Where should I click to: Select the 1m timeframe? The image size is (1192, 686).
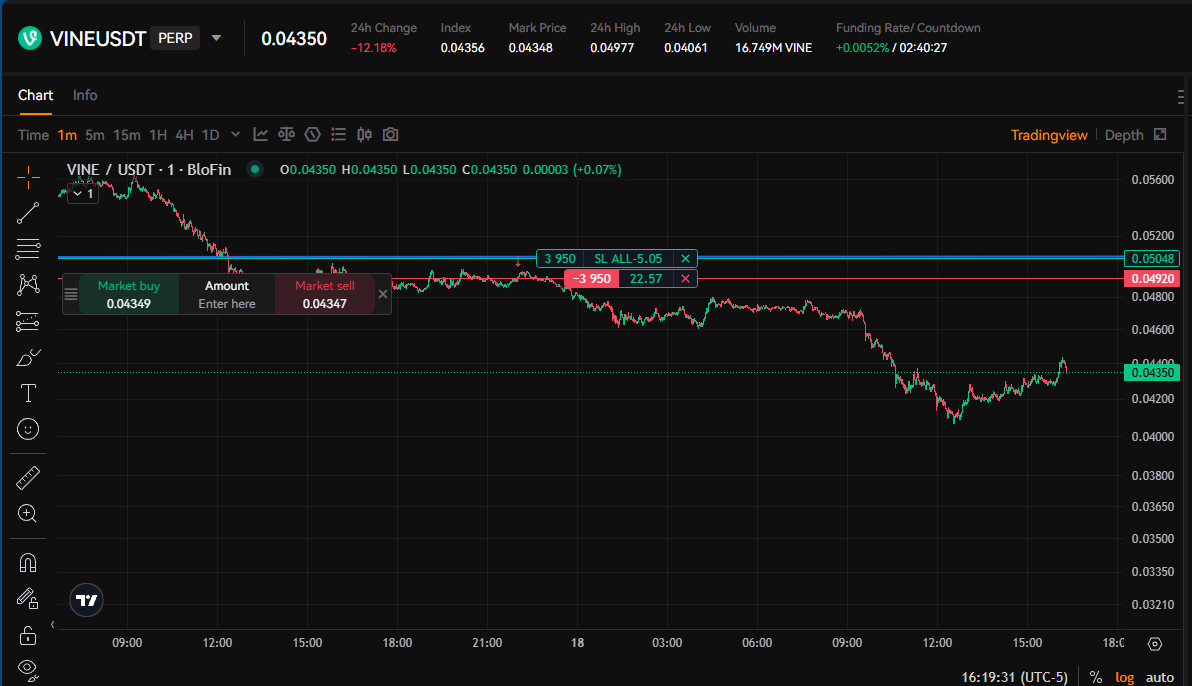coord(68,135)
